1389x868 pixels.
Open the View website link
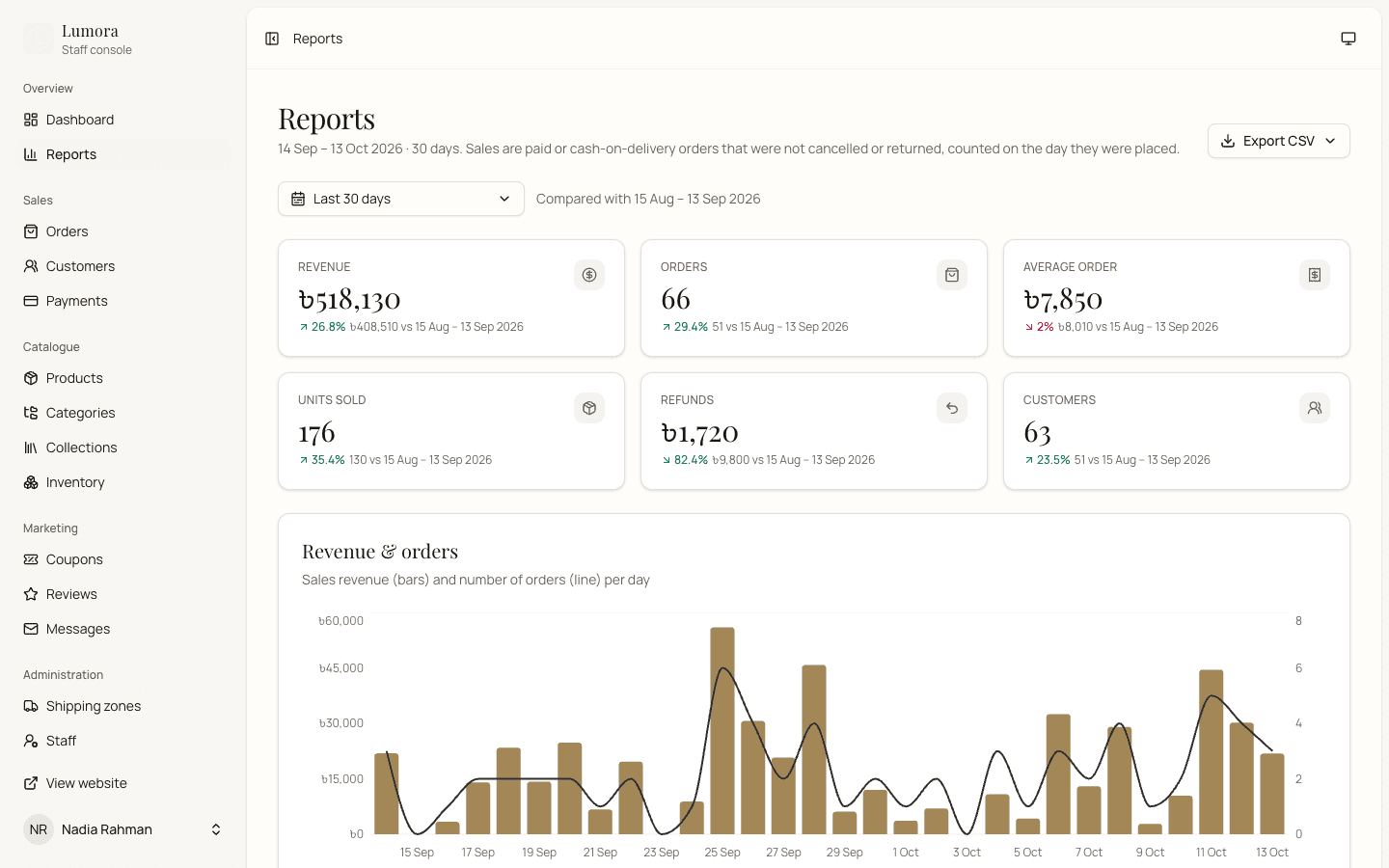123,783
